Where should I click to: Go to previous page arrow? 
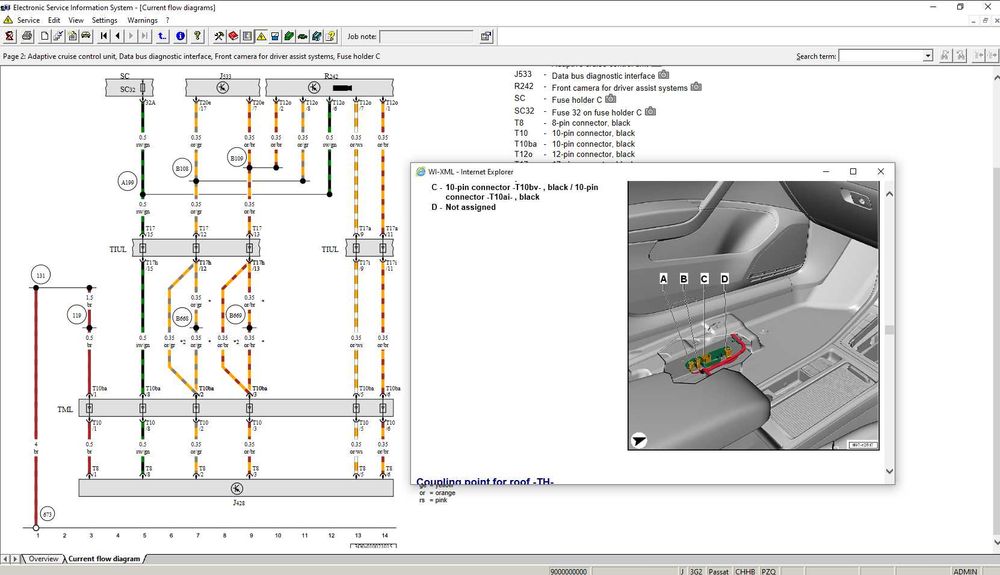(x=117, y=36)
